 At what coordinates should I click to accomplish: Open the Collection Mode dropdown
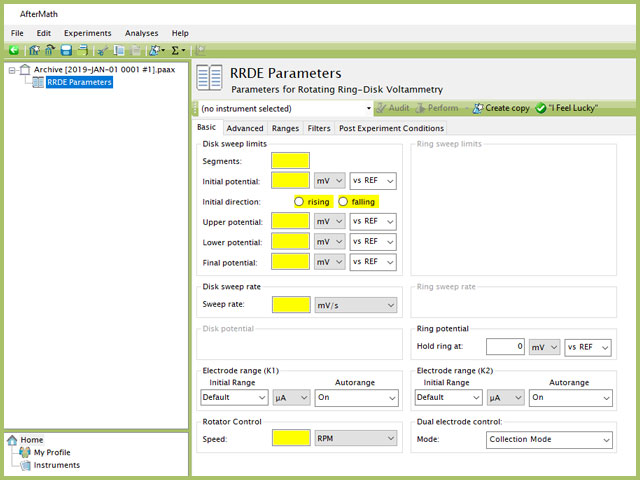(549, 440)
